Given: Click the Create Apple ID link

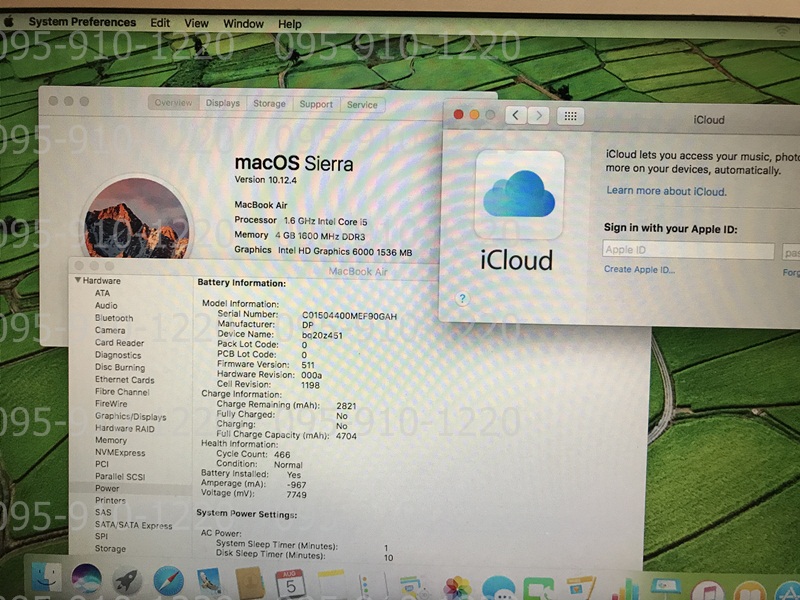Looking at the screenshot, I should pos(639,269).
